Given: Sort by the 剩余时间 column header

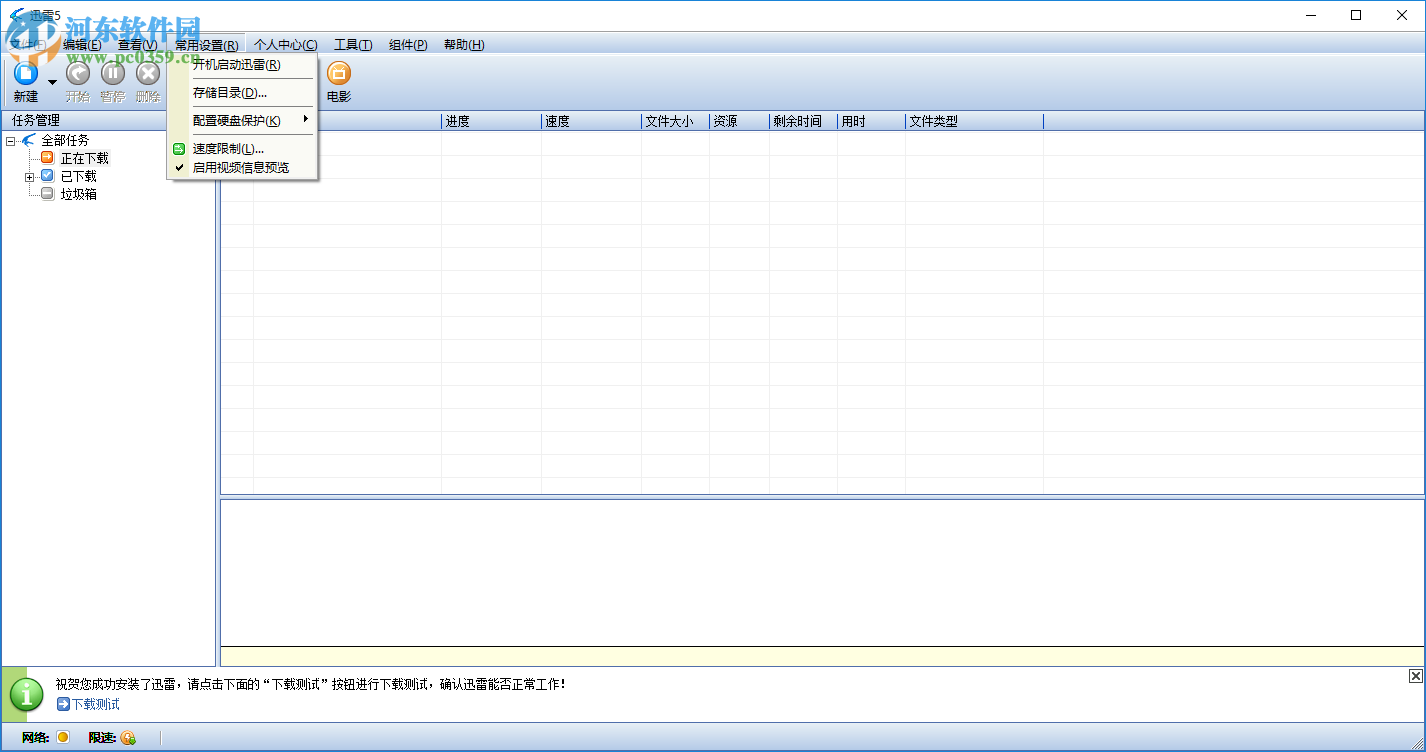Looking at the screenshot, I should pyautogui.click(x=803, y=121).
